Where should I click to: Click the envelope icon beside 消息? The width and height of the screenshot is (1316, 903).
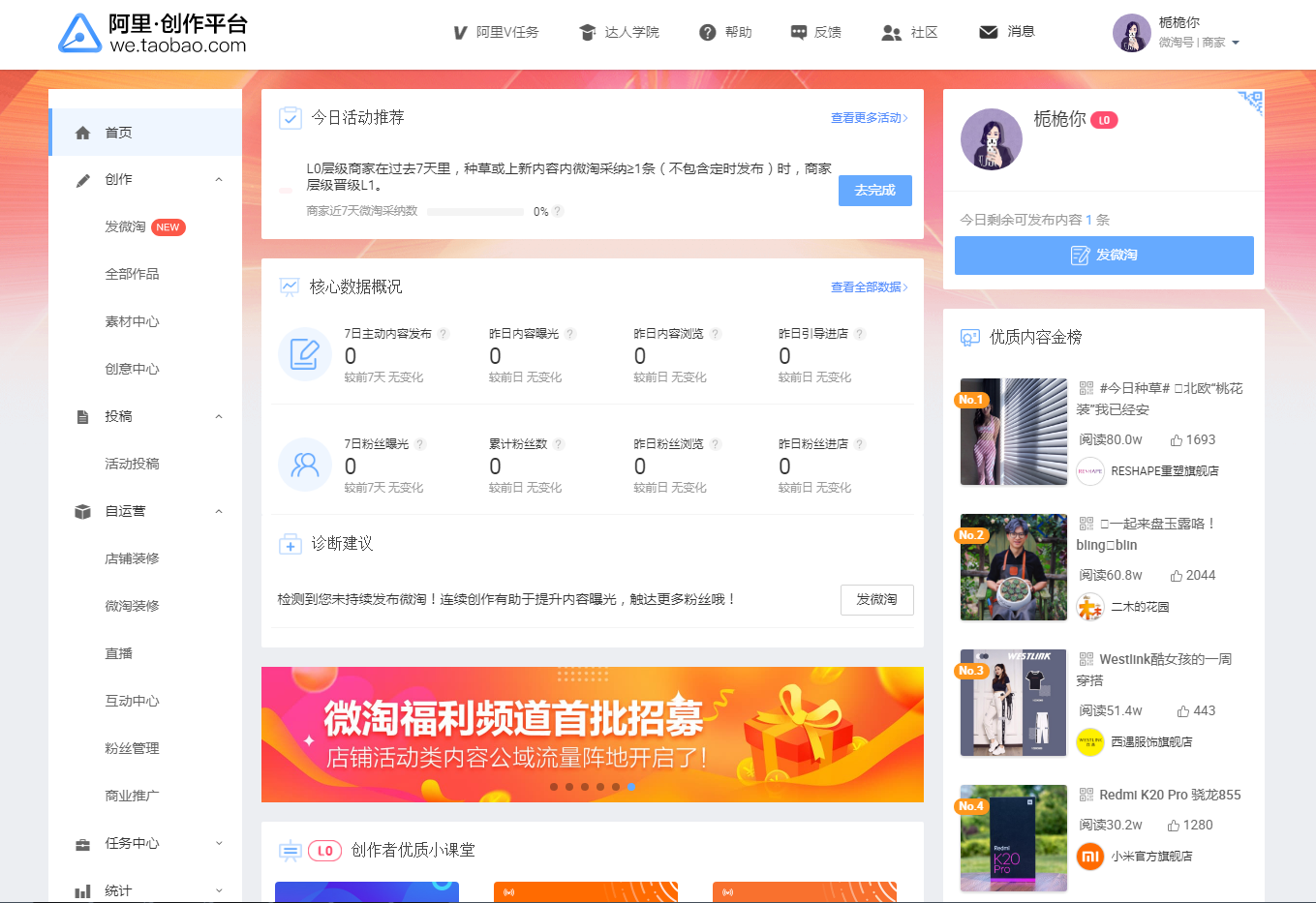[989, 32]
